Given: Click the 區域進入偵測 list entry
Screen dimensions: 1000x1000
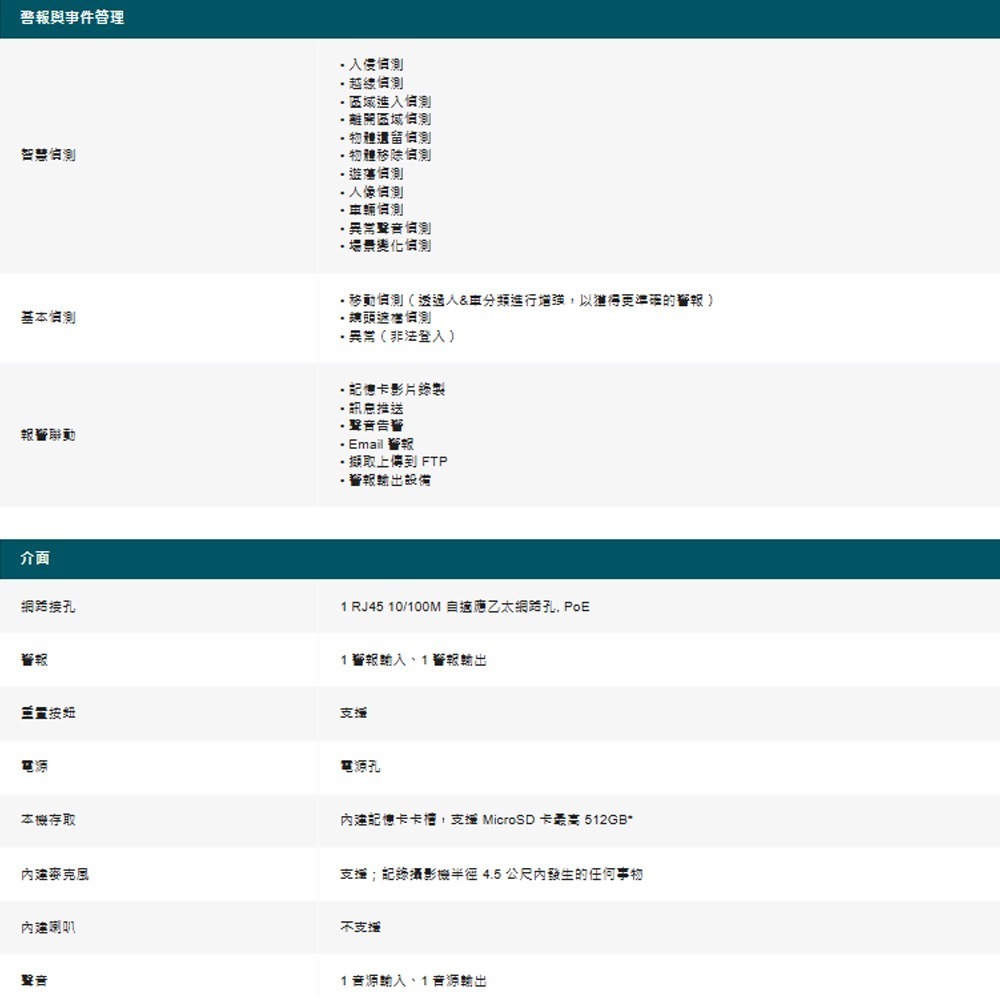Looking at the screenshot, I should point(390,101).
